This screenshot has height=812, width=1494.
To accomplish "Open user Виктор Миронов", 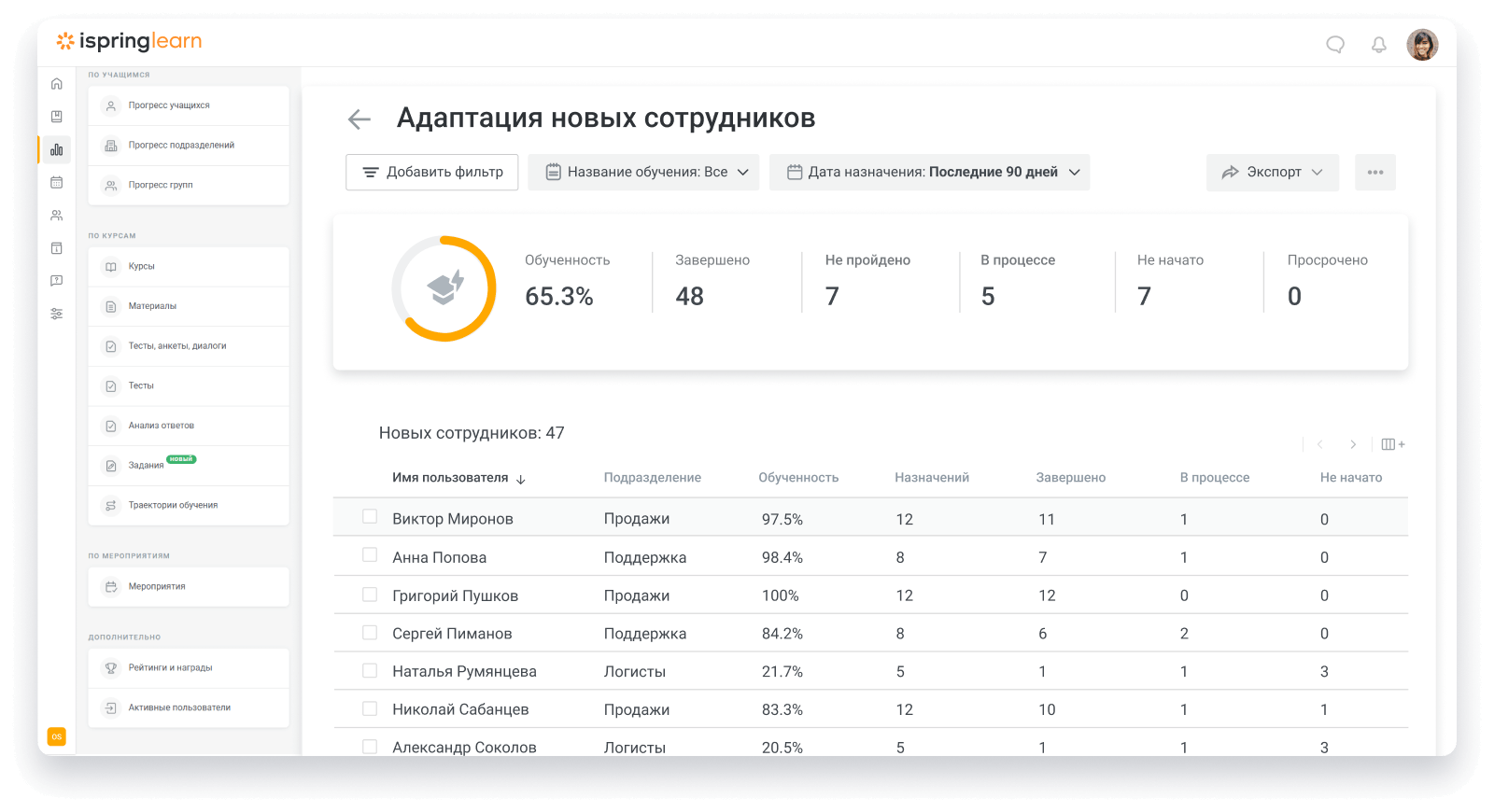I will click(x=453, y=519).
